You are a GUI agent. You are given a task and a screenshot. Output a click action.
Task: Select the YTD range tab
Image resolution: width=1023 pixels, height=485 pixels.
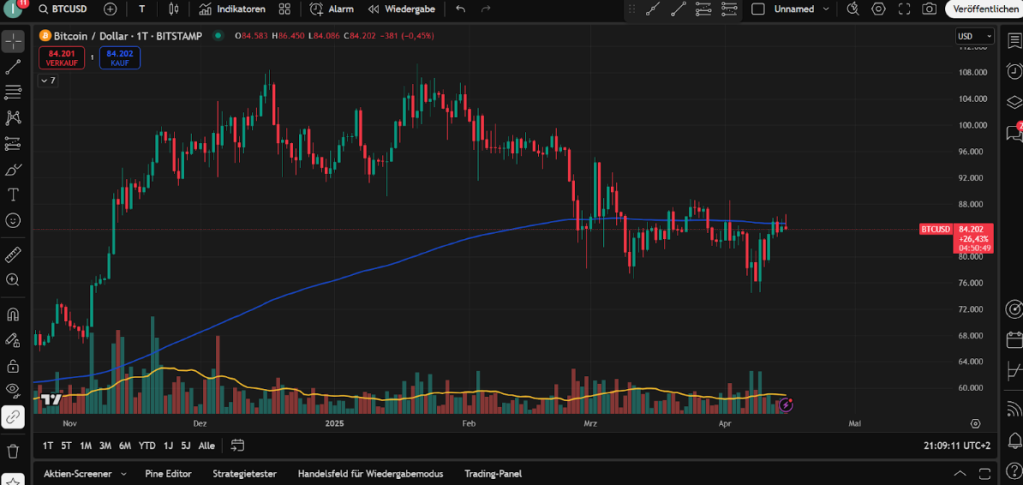click(147, 446)
